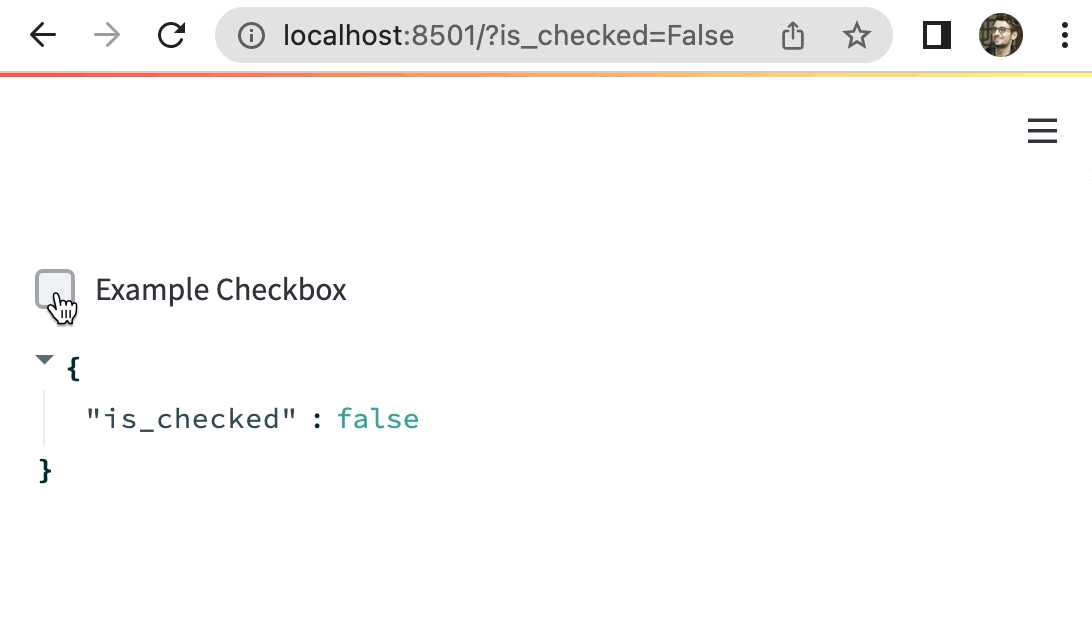The height and width of the screenshot is (641, 1092).
Task: Collapse the JSON object triangle
Action: (44, 360)
